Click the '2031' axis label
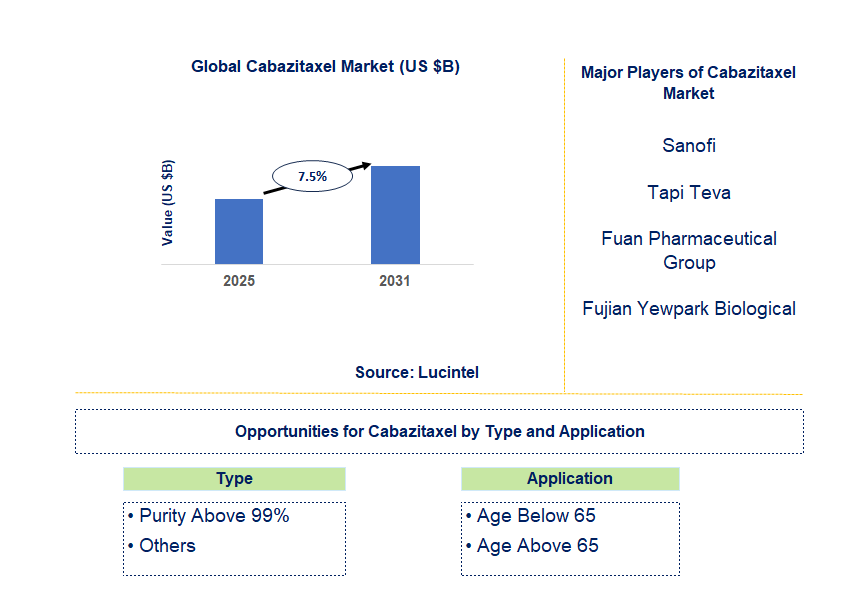Viewport: 868px width, 616px height. click(x=395, y=281)
